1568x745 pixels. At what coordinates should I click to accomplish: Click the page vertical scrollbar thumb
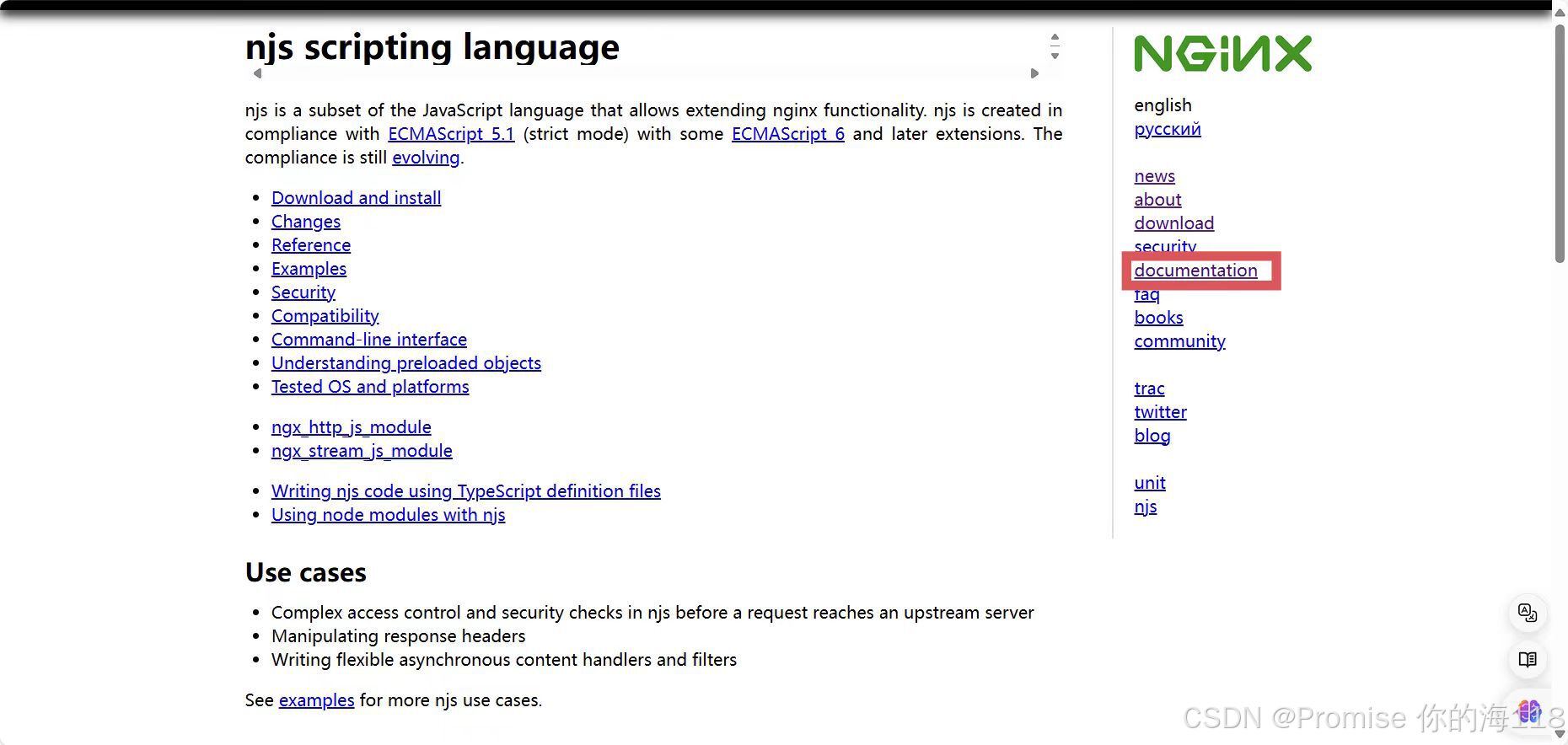[1560, 143]
